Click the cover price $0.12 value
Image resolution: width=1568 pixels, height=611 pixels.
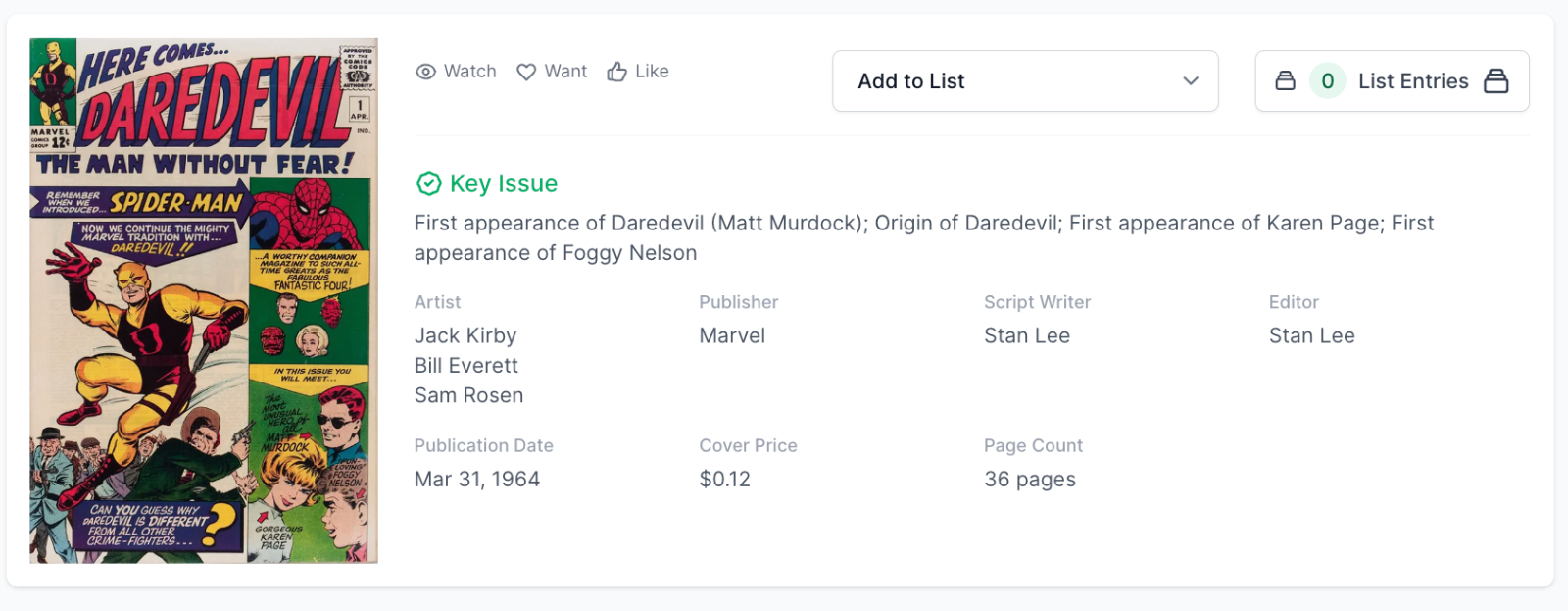pyautogui.click(x=724, y=479)
